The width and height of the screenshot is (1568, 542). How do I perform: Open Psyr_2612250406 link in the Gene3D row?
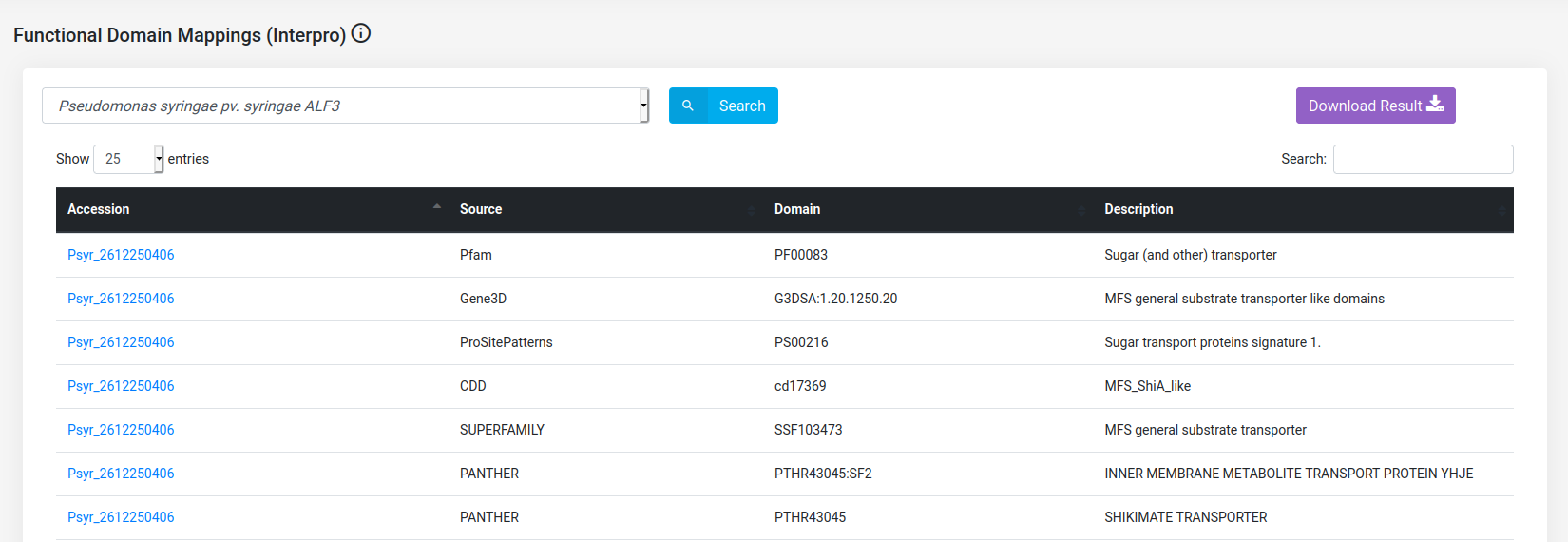[x=121, y=299]
